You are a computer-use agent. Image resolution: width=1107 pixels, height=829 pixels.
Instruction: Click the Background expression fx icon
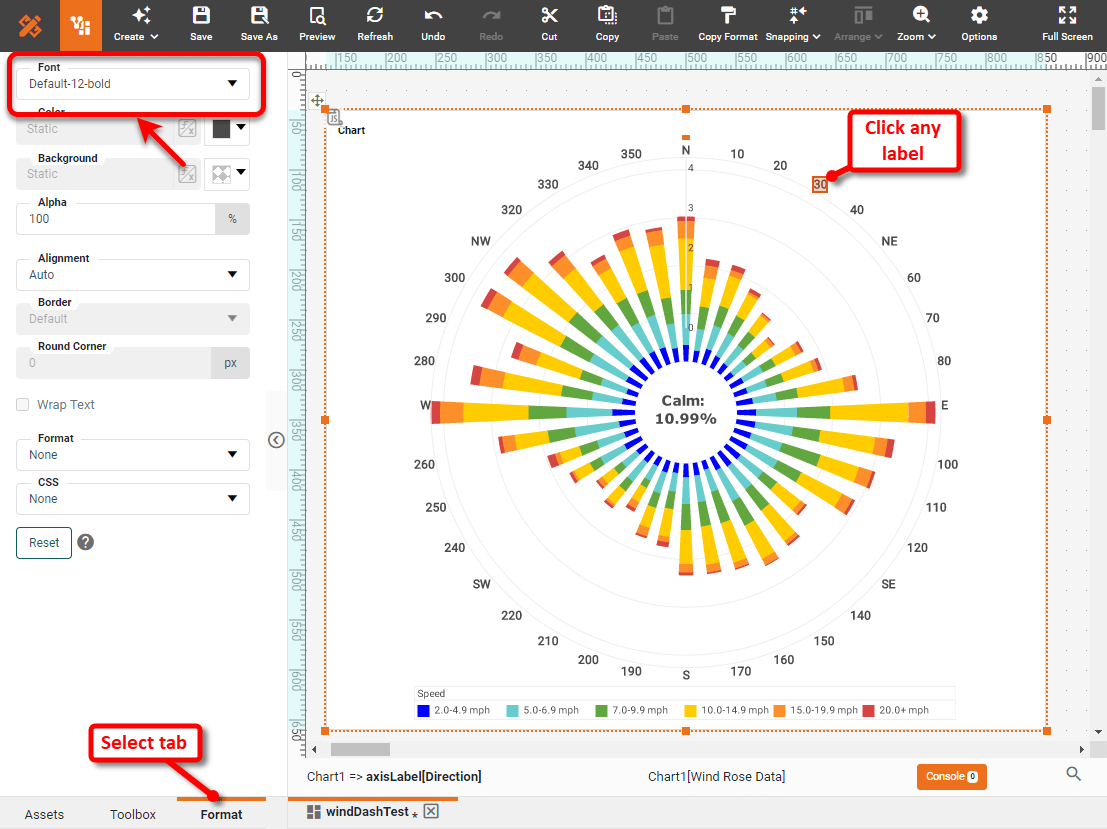coord(187,174)
